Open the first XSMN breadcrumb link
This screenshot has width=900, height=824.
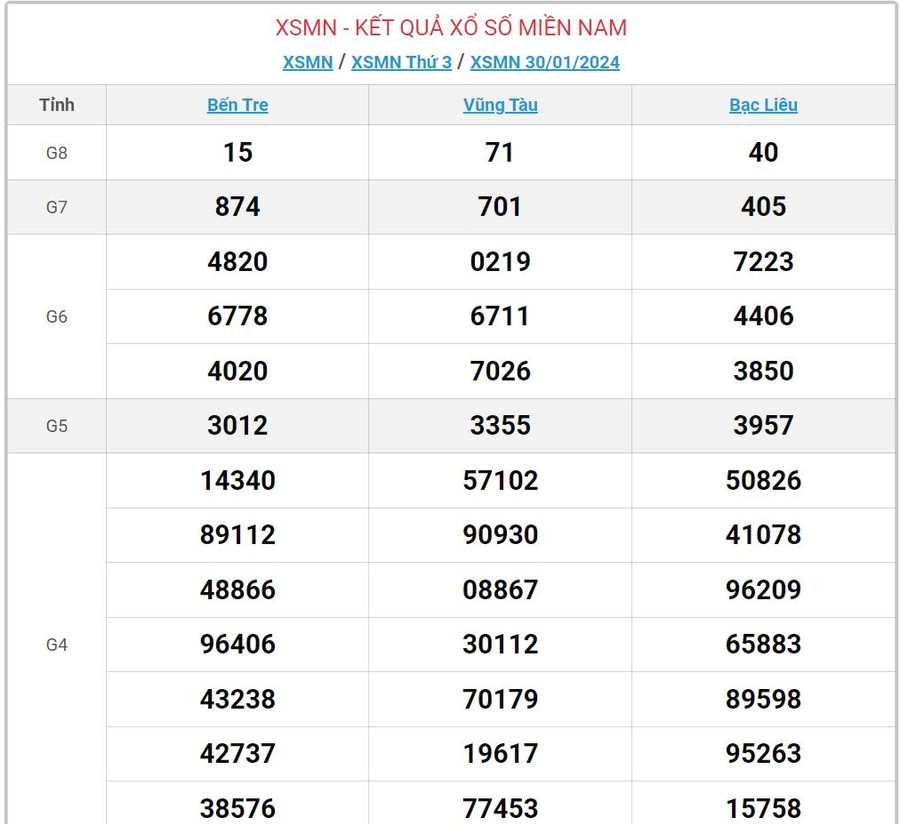(307, 62)
